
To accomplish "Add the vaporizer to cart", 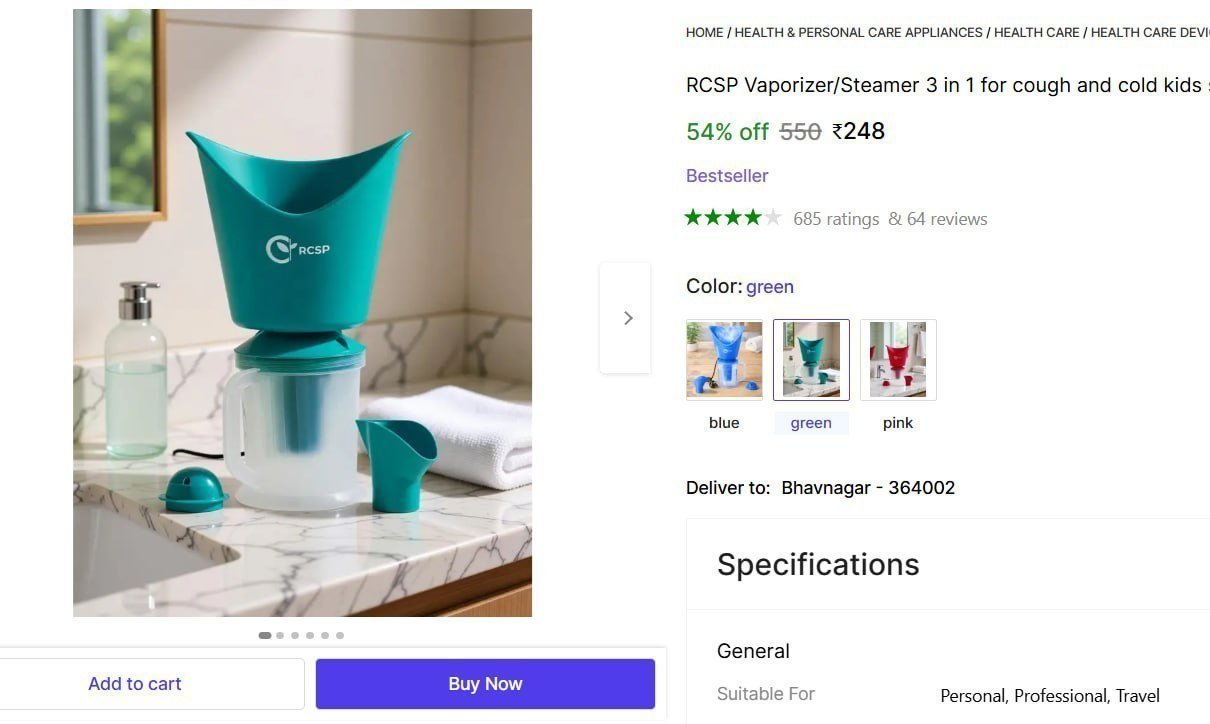I will pos(135,684).
